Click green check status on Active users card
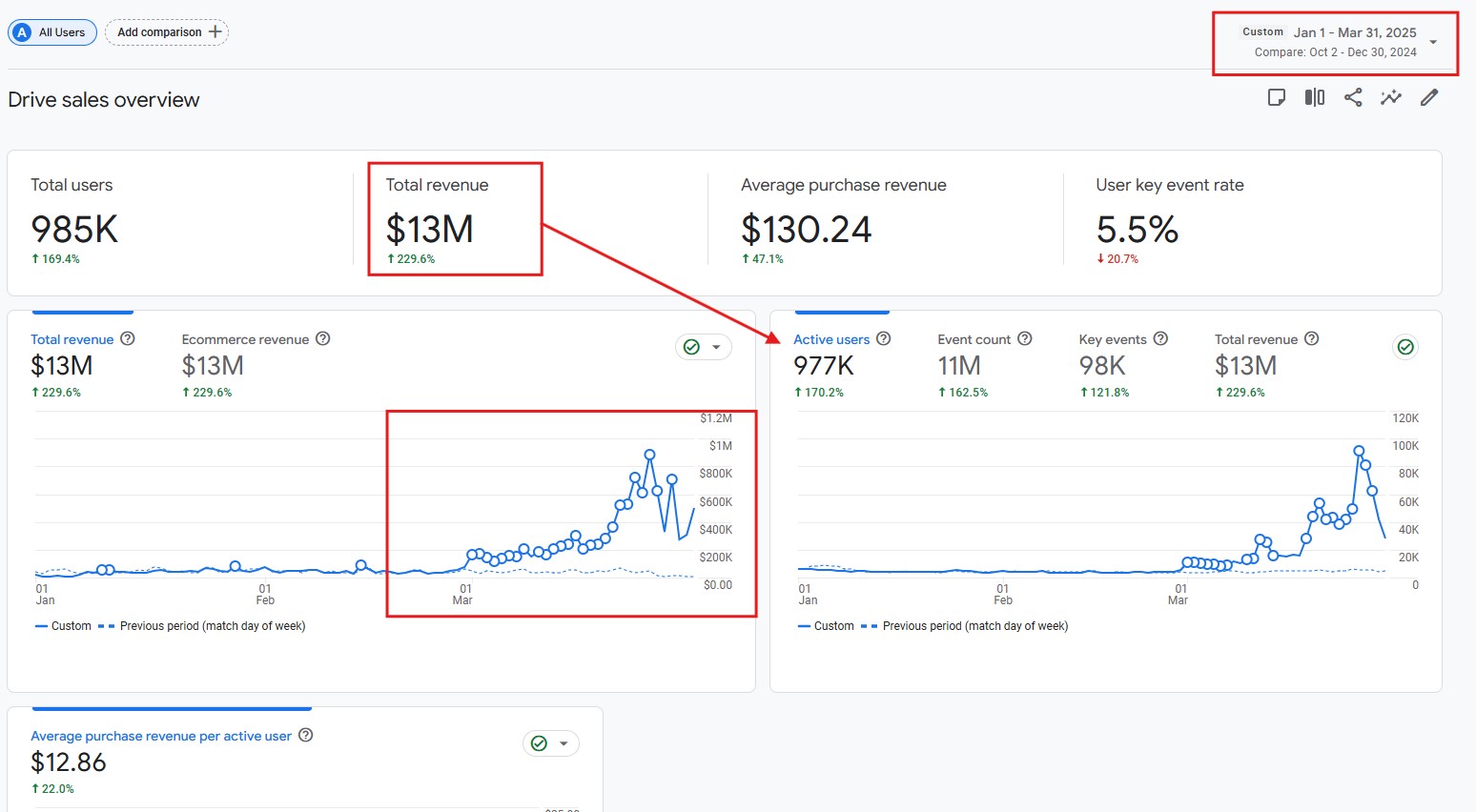Image resolution: width=1476 pixels, height=812 pixels. click(1405, 347)
